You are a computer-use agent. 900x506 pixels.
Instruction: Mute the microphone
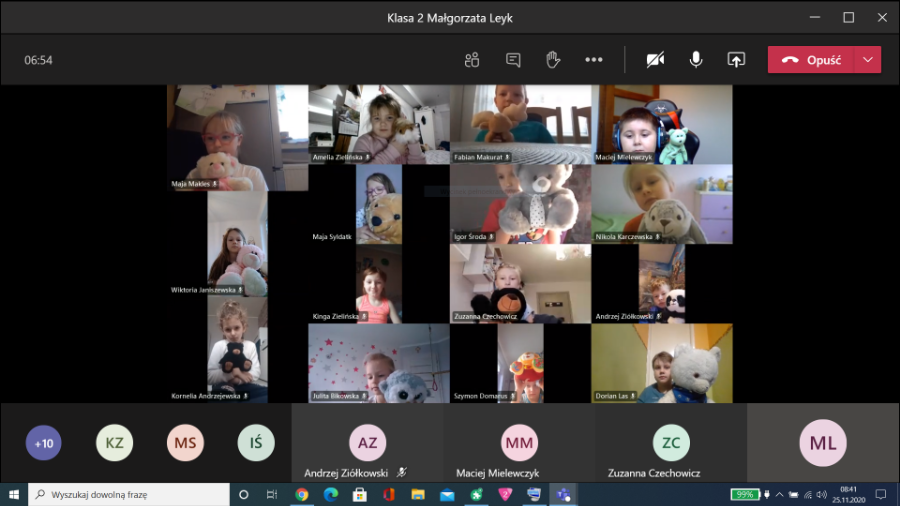click(x=696, y=60)
